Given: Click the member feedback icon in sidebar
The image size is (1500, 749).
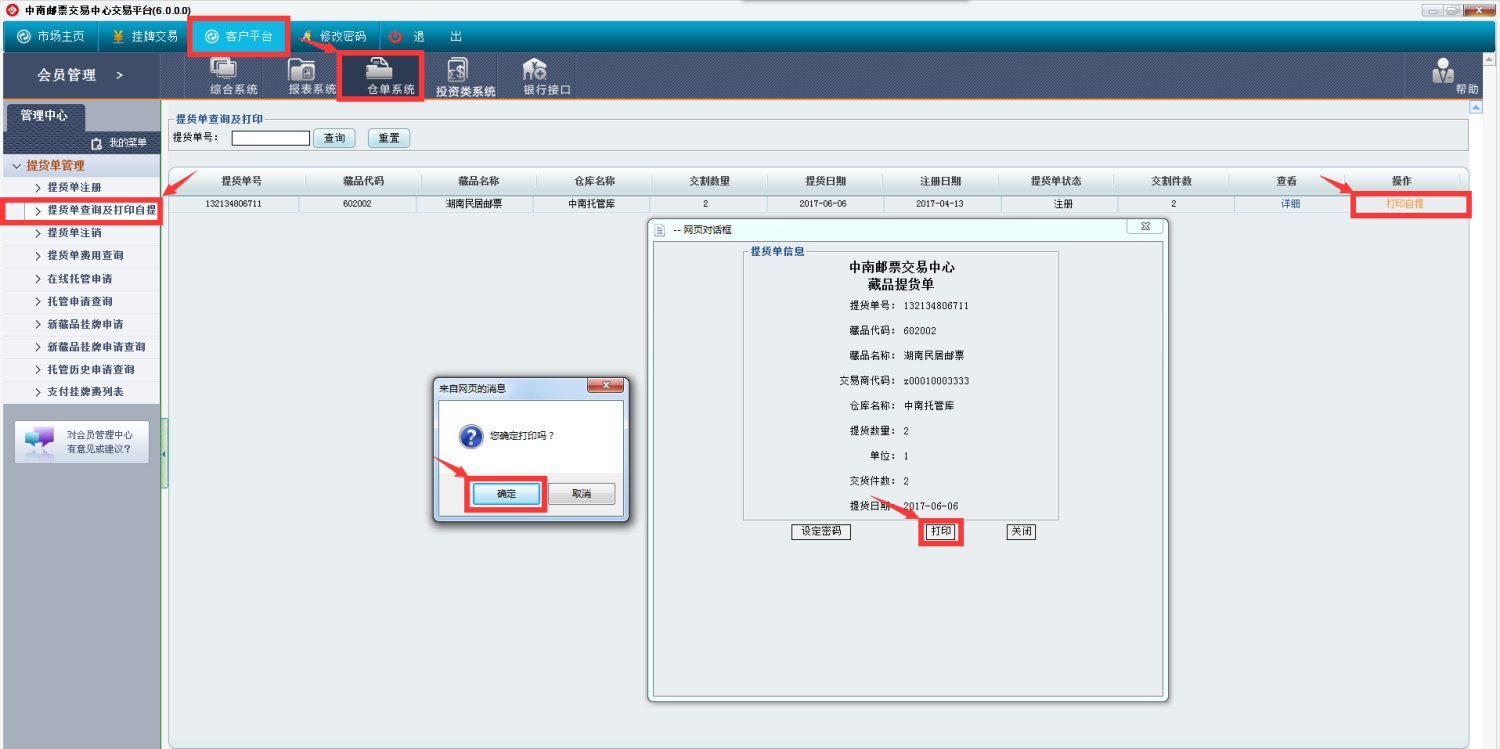Looking at the screenshot, I should pos(40,441).
